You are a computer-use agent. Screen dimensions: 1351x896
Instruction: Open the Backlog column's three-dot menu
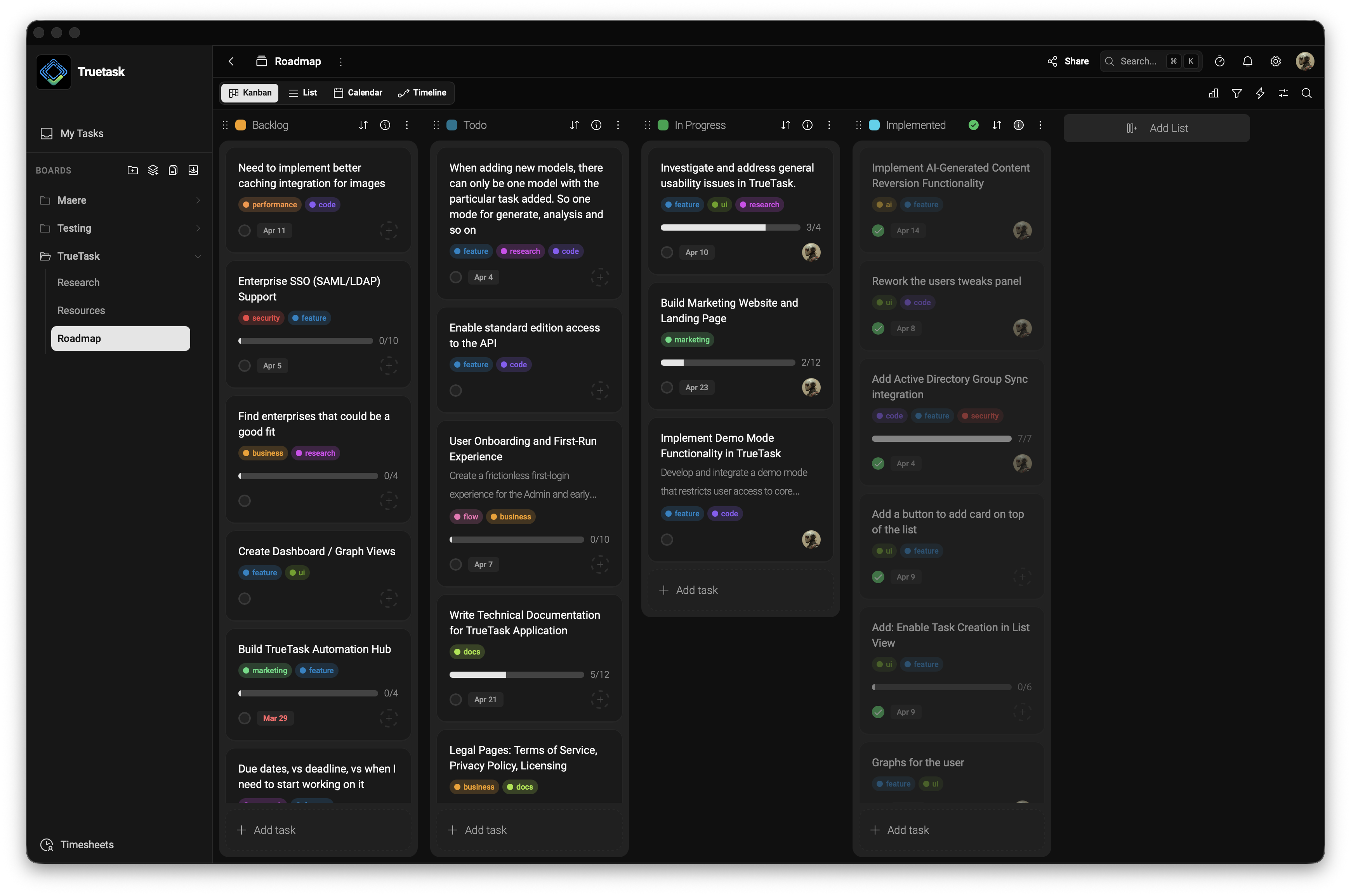[x=407, y=125]
